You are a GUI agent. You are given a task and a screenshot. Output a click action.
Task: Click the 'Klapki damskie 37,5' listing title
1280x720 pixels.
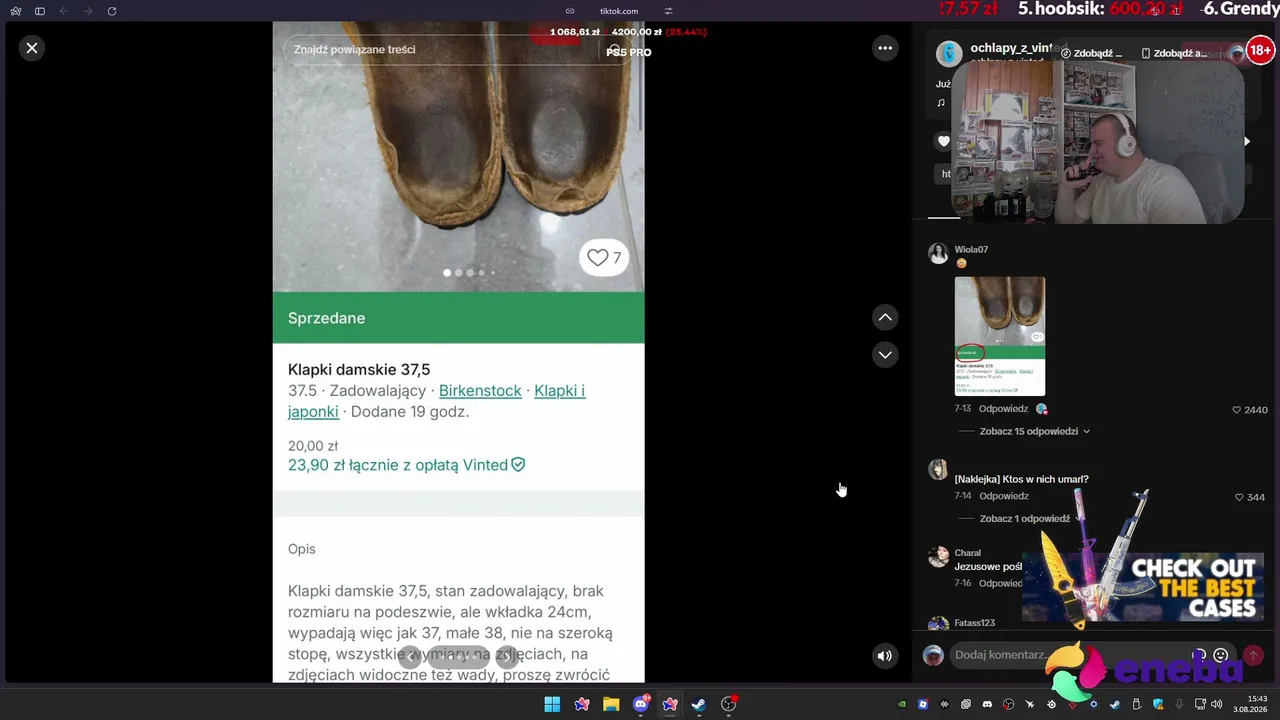[359, 369]
